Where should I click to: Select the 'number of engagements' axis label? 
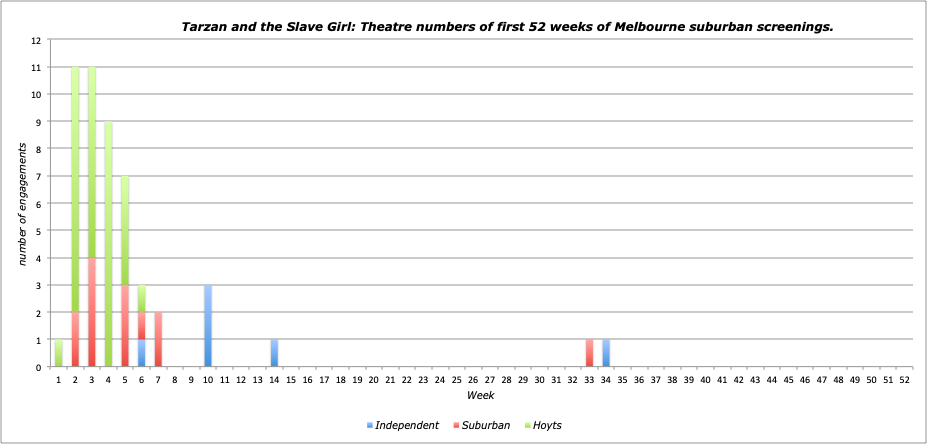pyautogui.click(x=20, y=204)
